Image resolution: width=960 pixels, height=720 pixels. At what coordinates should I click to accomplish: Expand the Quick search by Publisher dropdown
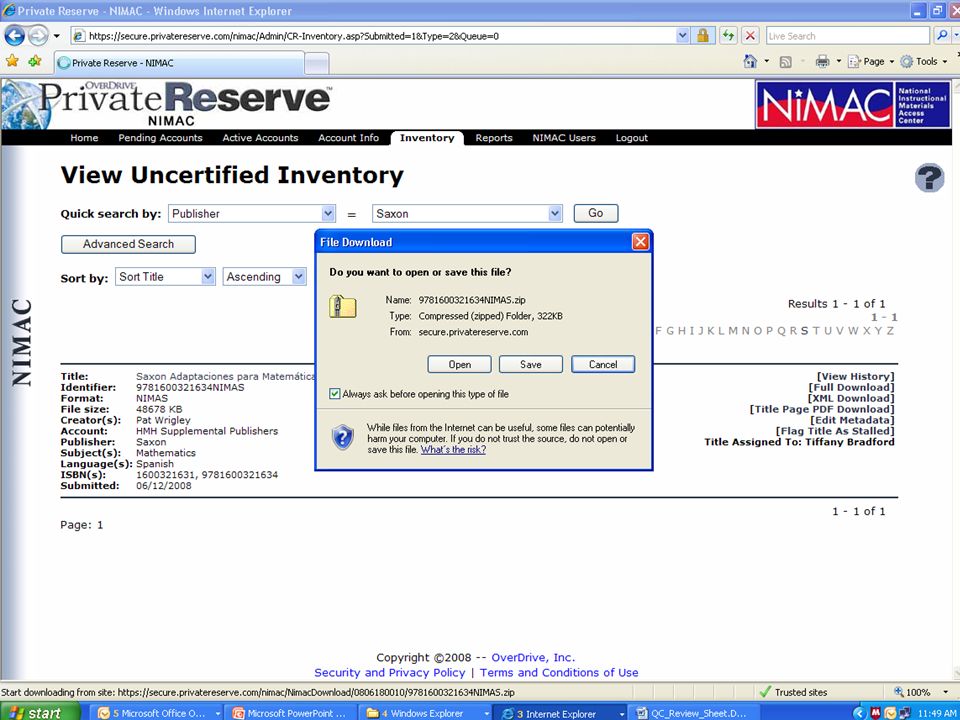329,214
